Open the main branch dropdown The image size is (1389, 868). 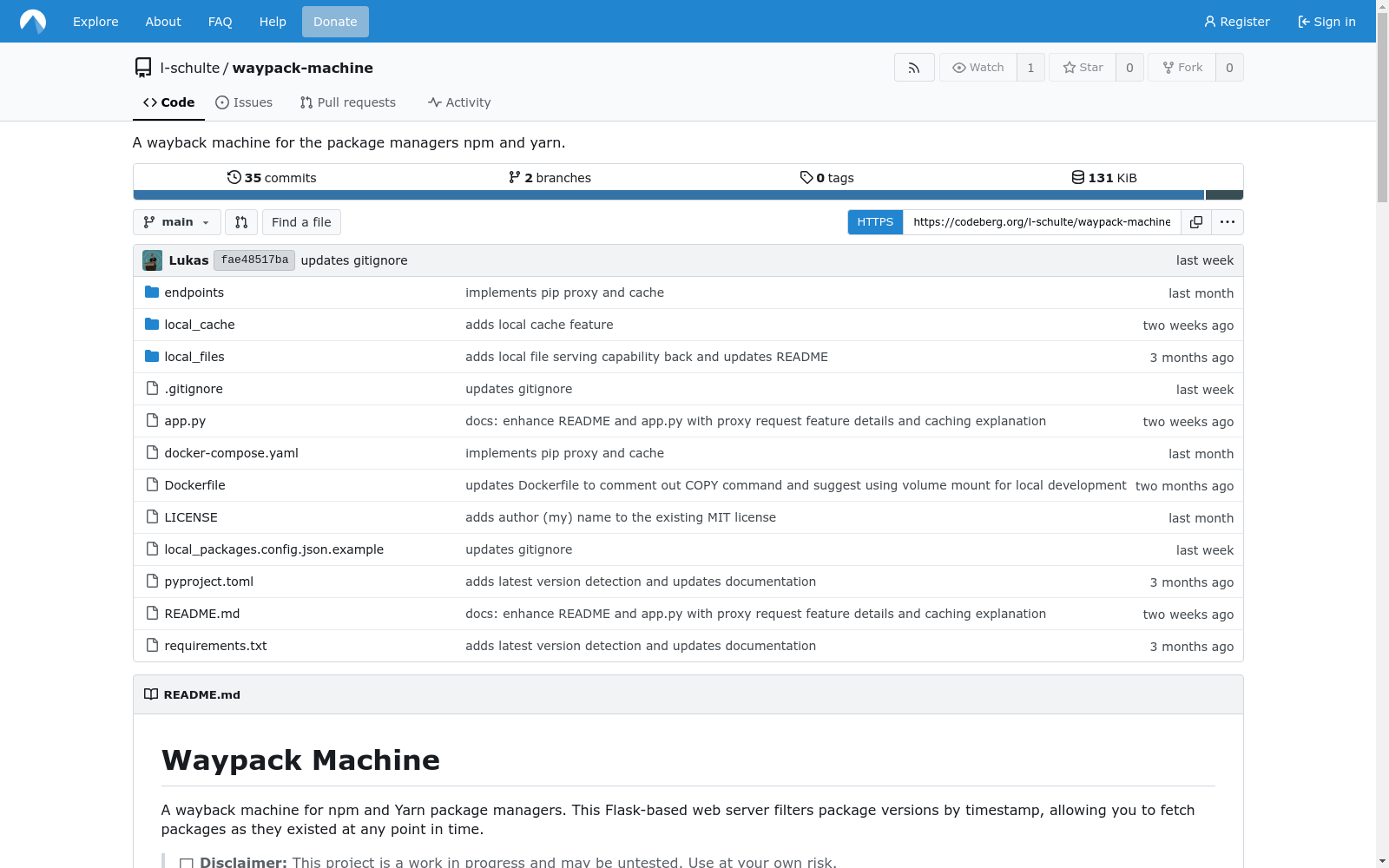tap(176, 222)
